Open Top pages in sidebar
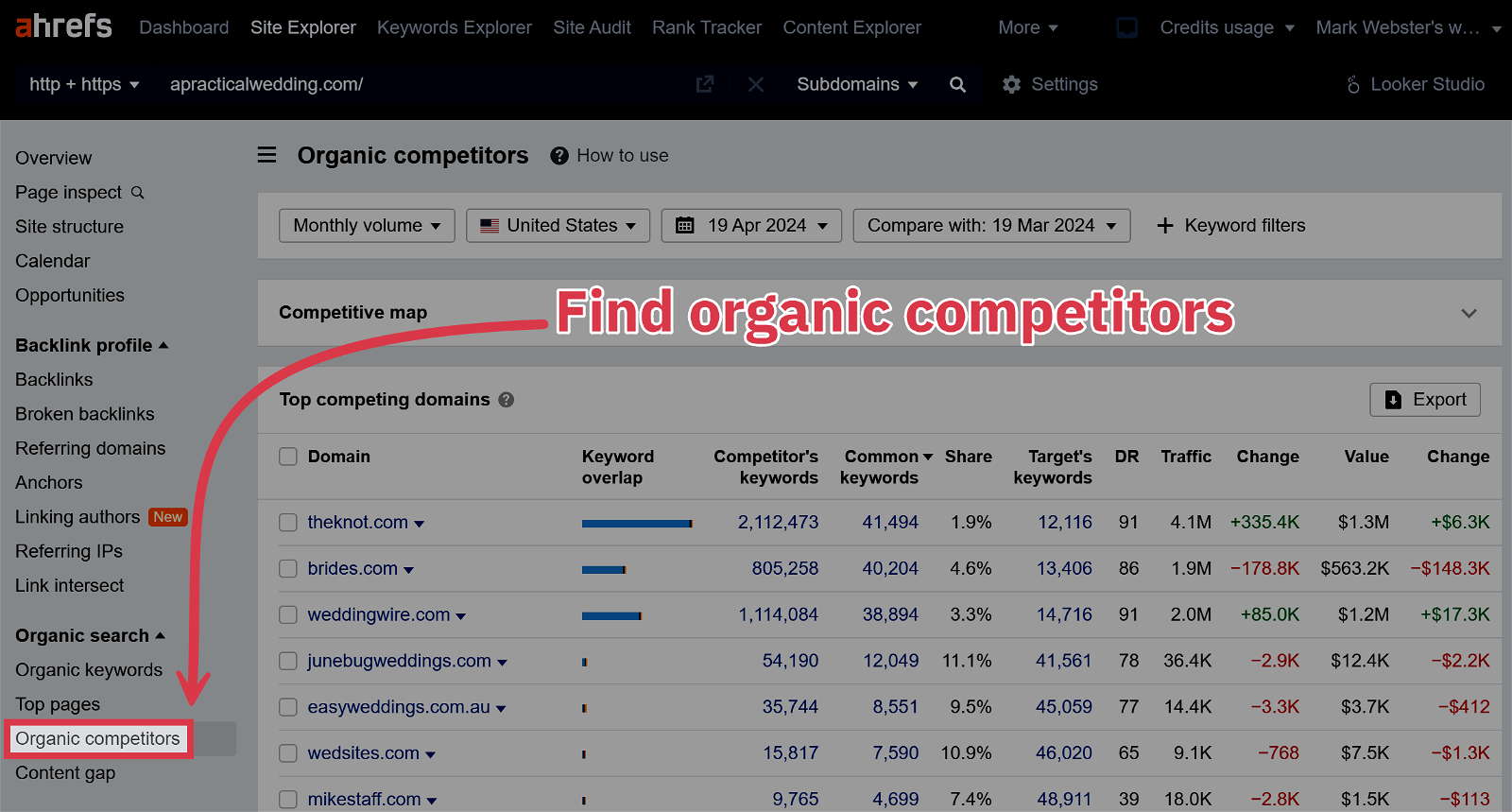Screen dimensions: 1512x812 pyautogui.click(x=58, y=704)
